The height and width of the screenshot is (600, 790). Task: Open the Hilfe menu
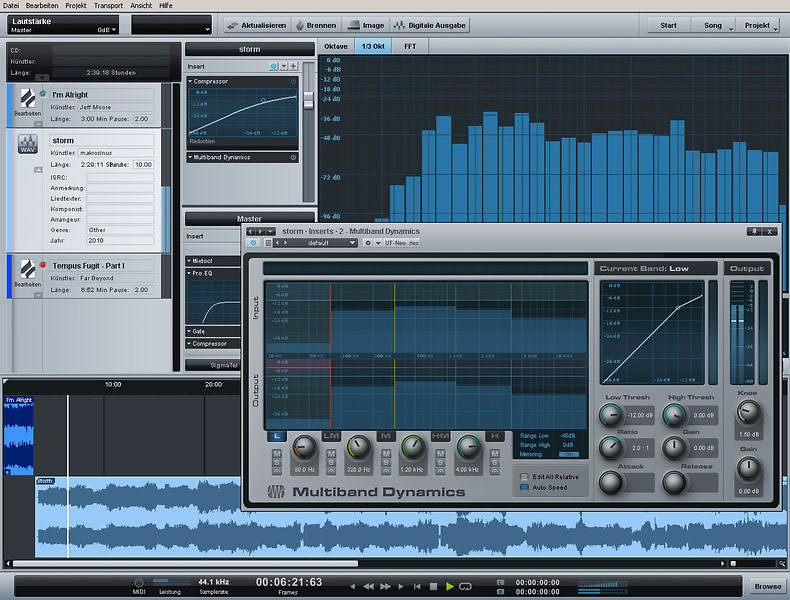tap(166, 6)
